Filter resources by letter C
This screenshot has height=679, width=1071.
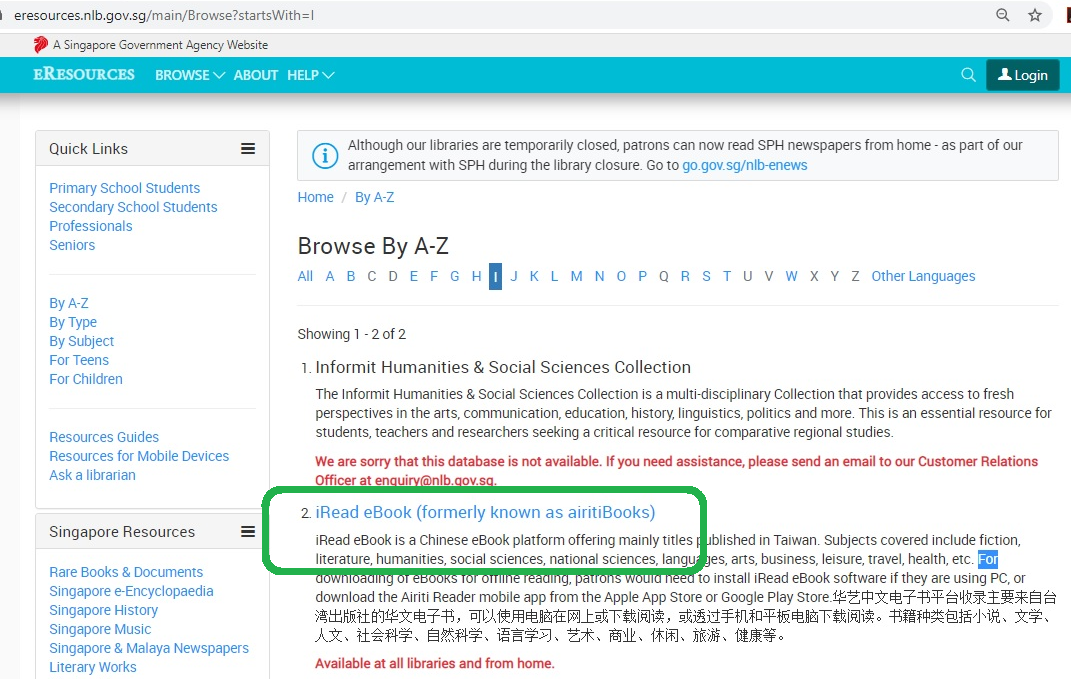pyautogui.click(x=372, y=277)
